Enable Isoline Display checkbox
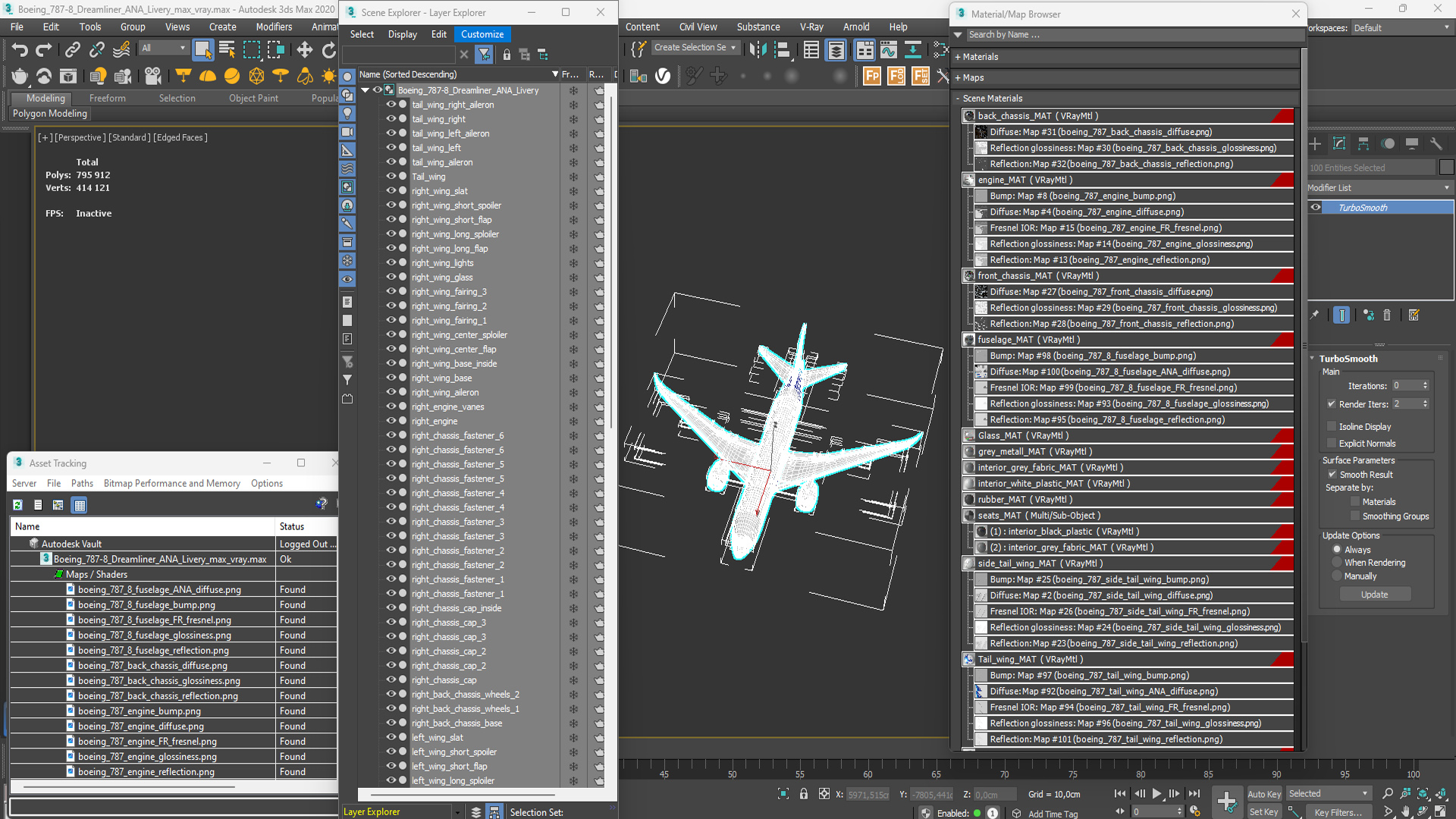The image size is (1456, 819). point(1332,427)
